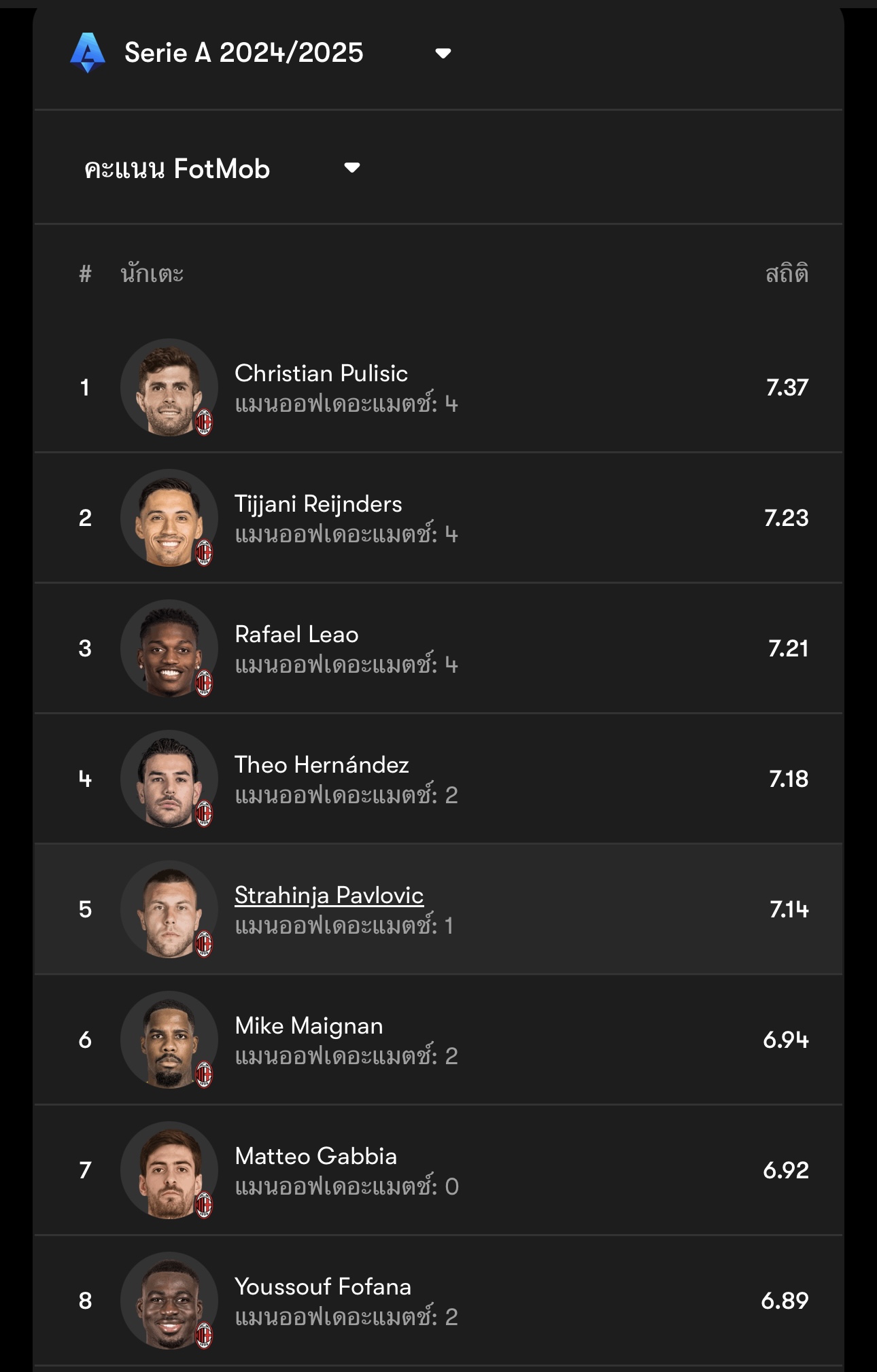The image size is (877, 1372).
Task: Click AC Milan badge on Pulisic's avatar
Action: click(204, 423)
